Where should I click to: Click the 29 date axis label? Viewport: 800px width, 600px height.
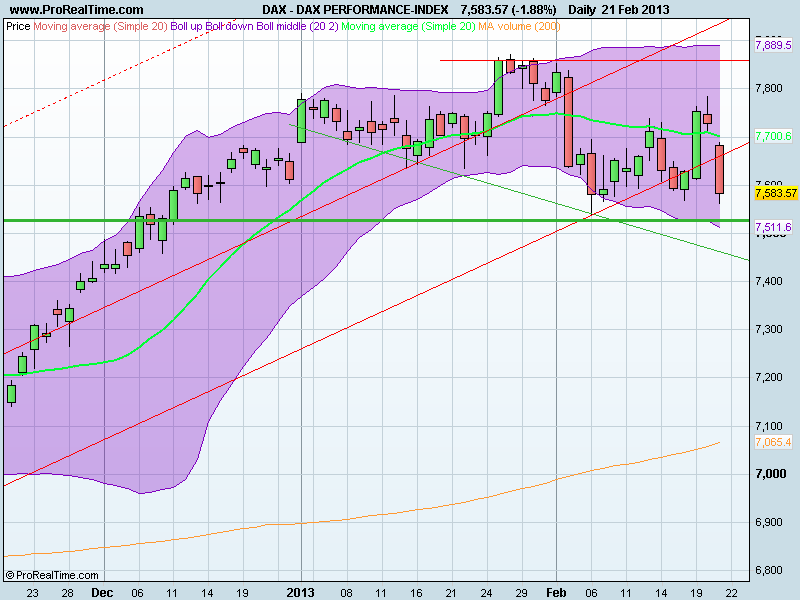pos(521,593)
